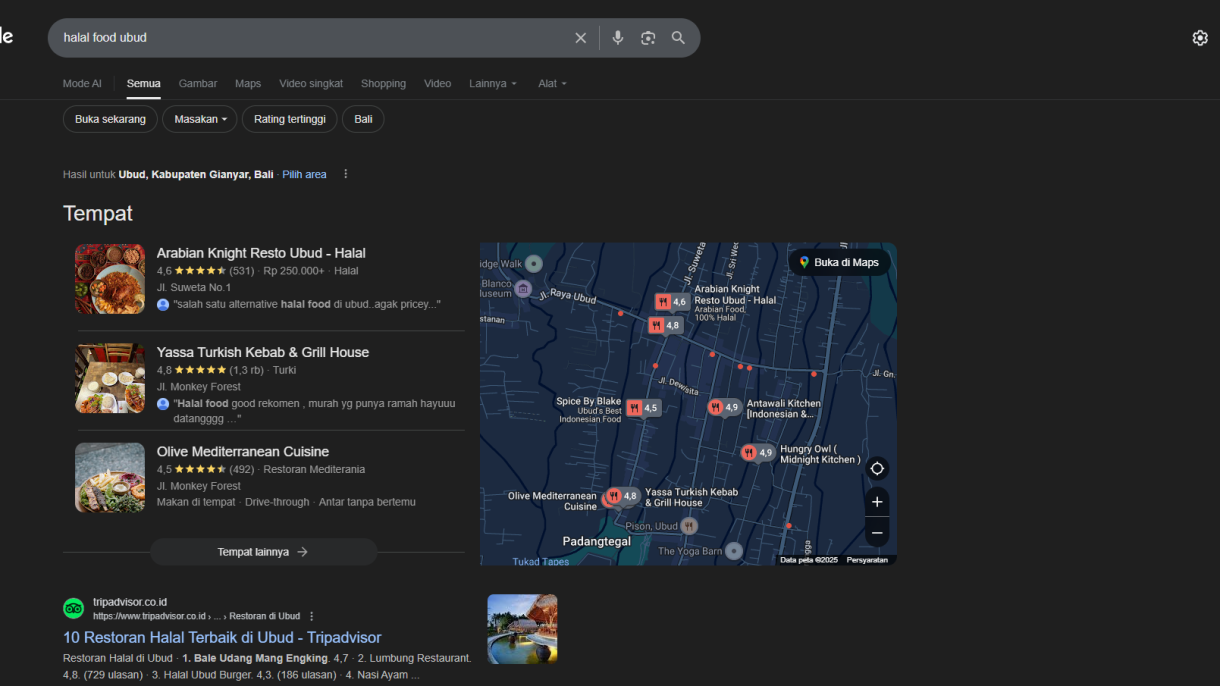The width and height of the screenshot is (1220, 686).
Task: Zoom in on the map
Action: tap(877, 502)
